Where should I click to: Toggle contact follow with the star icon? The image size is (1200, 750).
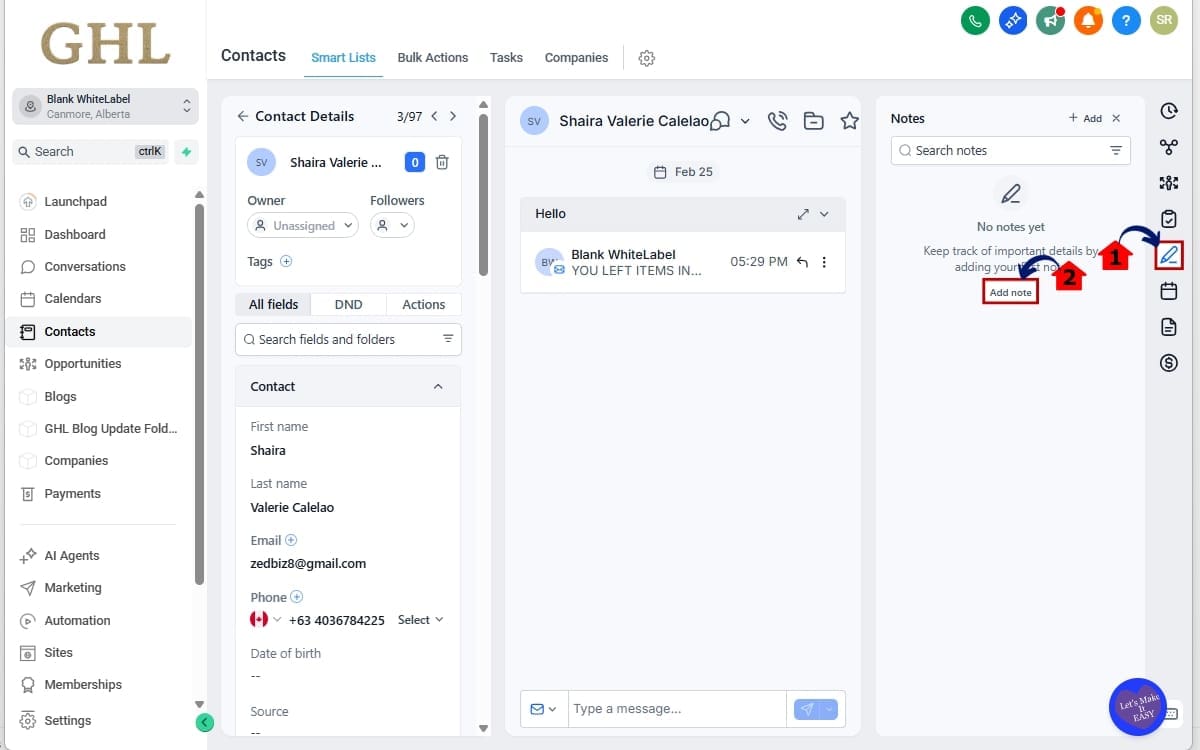[x=849, y=120]
